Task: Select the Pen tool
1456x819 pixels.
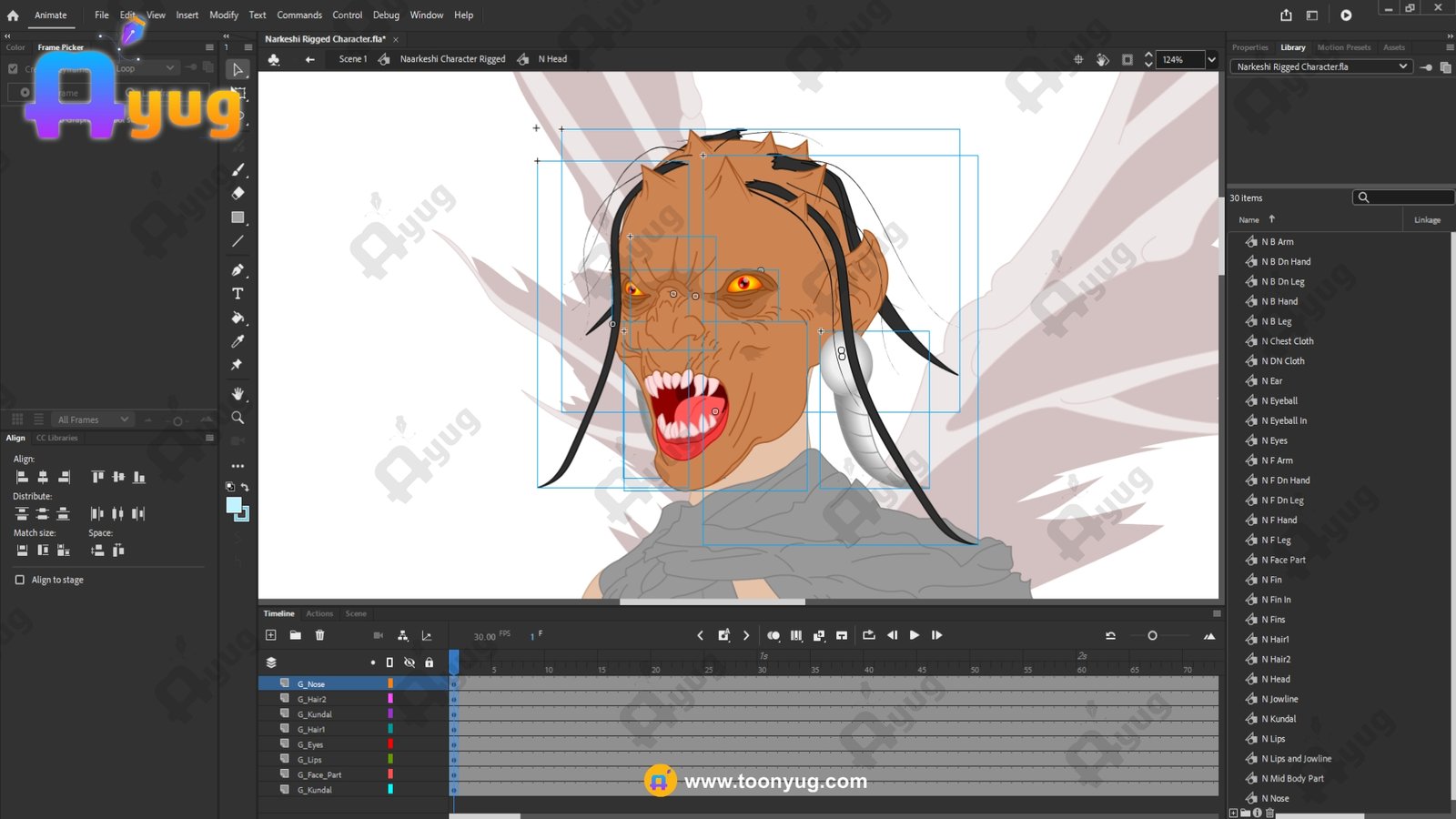Action: coord(238,269)
